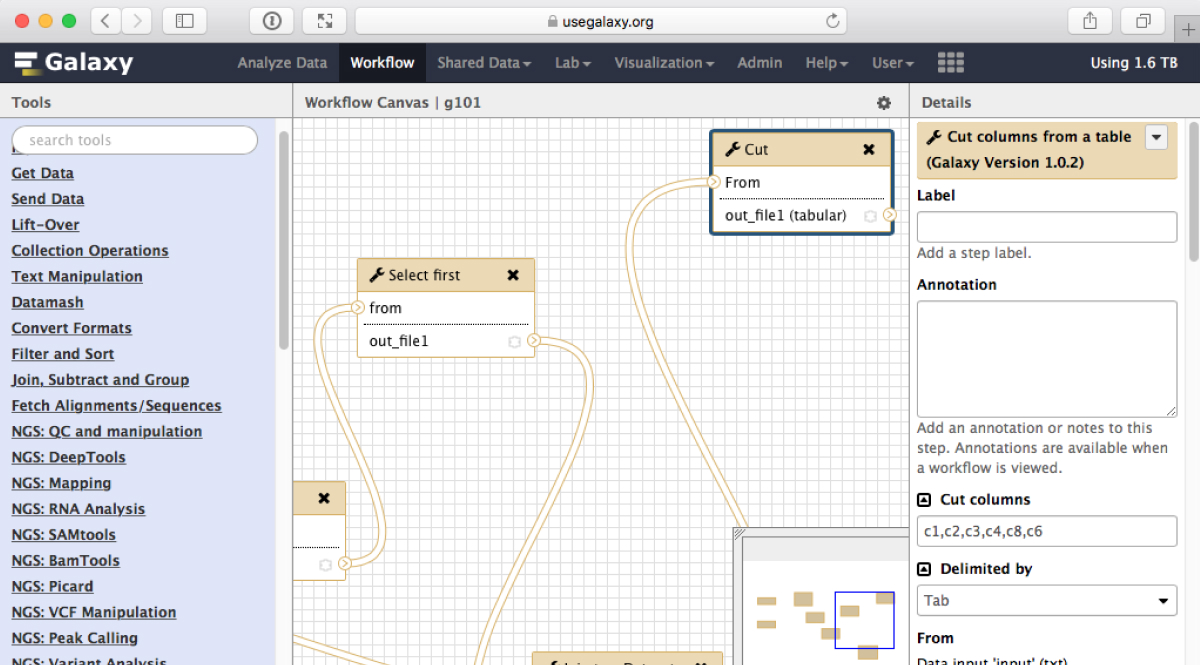This screenshot has width=1200, height=665.
Task: Collapse the Cut columns parameter section
Action: coord(924,500)
